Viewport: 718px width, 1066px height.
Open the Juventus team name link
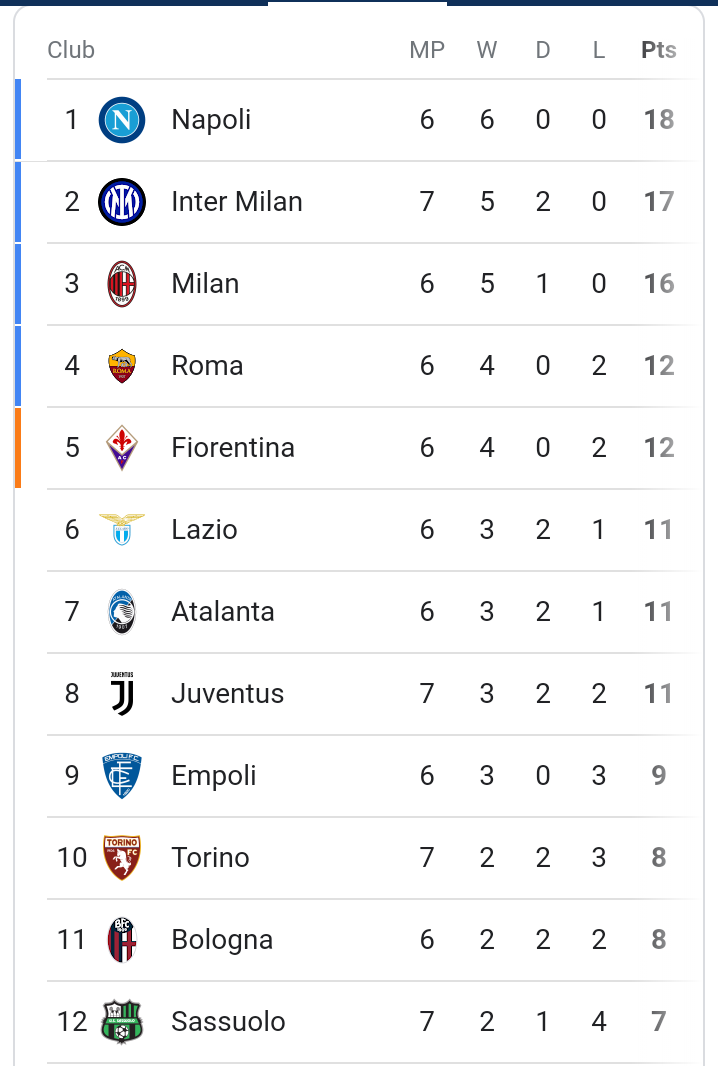pos(228,693)
